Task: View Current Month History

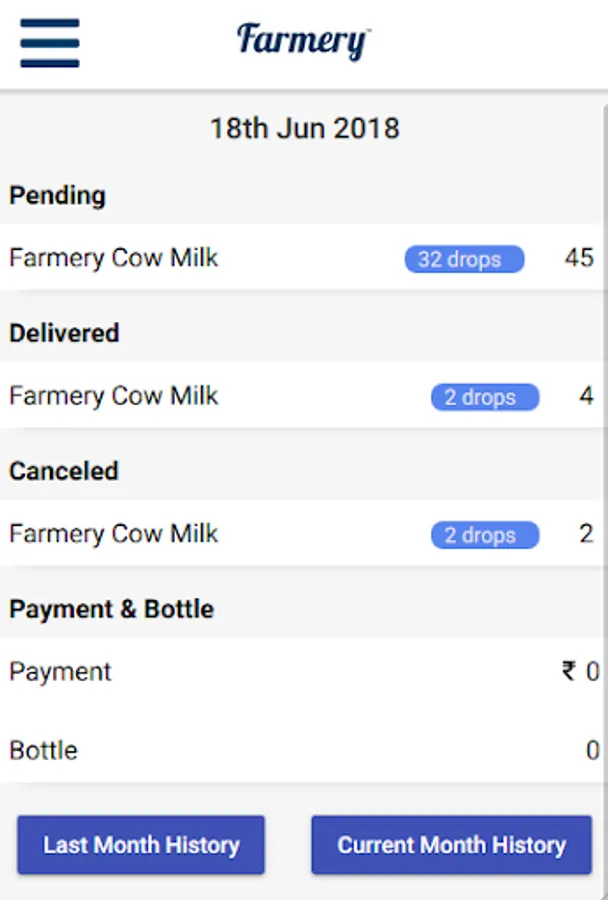Action: (x=451, y=845)
